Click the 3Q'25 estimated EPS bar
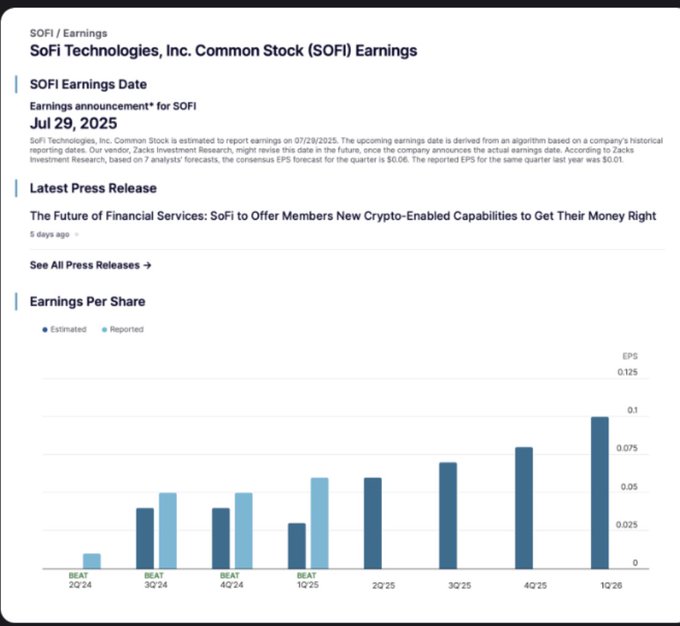The width and height of the screenshot is (680, 626). pyautogui.click(x=448, y=515)
